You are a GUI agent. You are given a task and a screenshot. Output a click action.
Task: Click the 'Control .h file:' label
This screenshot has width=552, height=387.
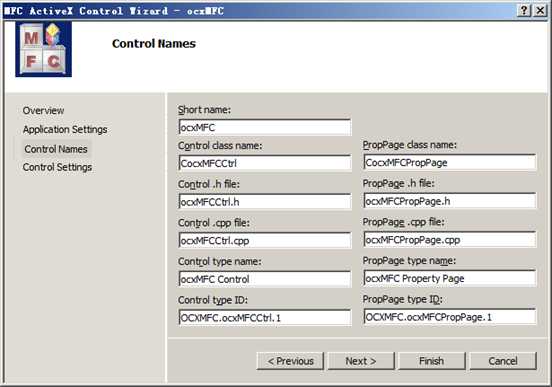coord(209,184)
